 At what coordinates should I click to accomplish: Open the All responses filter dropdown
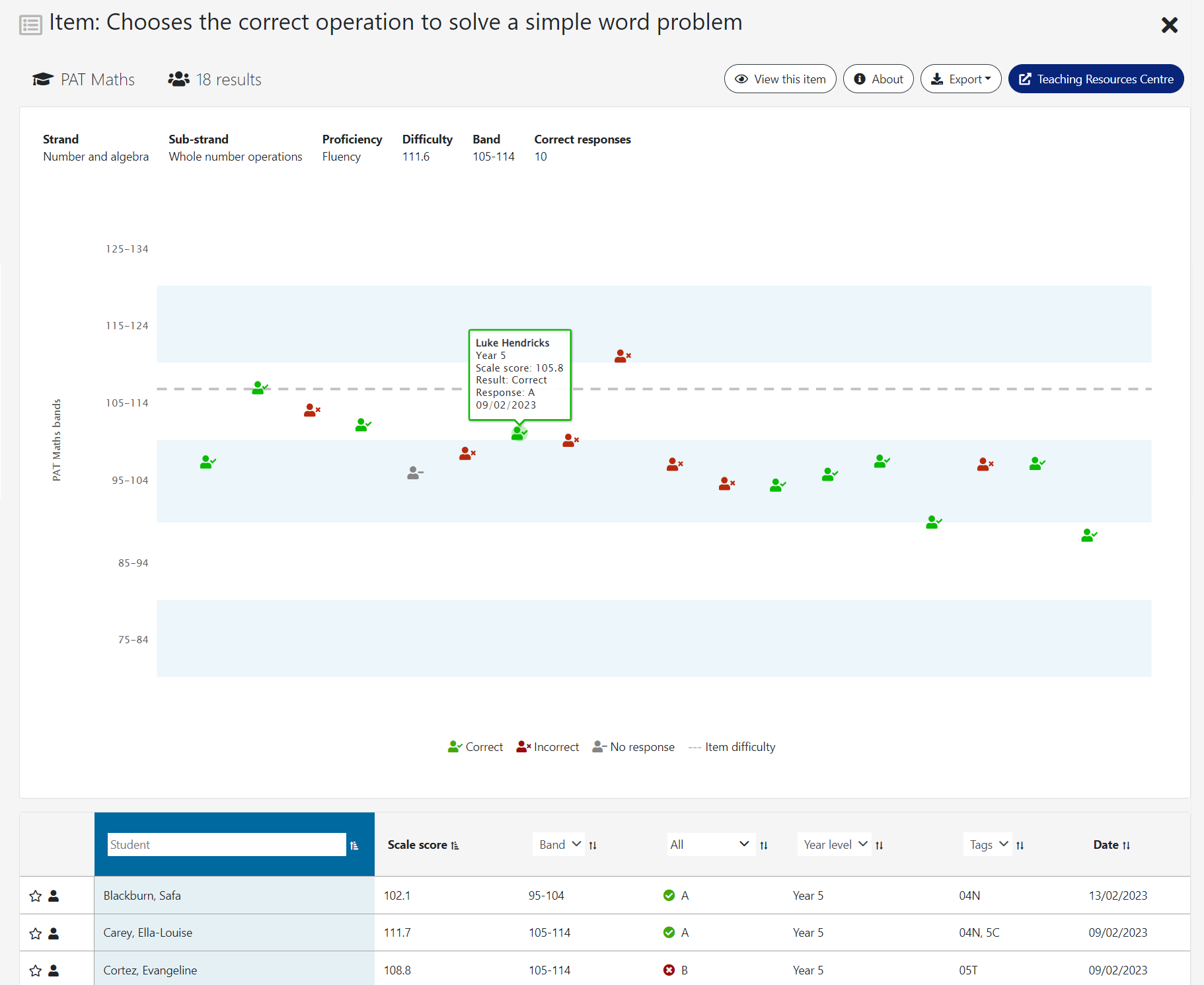[709, 844]
